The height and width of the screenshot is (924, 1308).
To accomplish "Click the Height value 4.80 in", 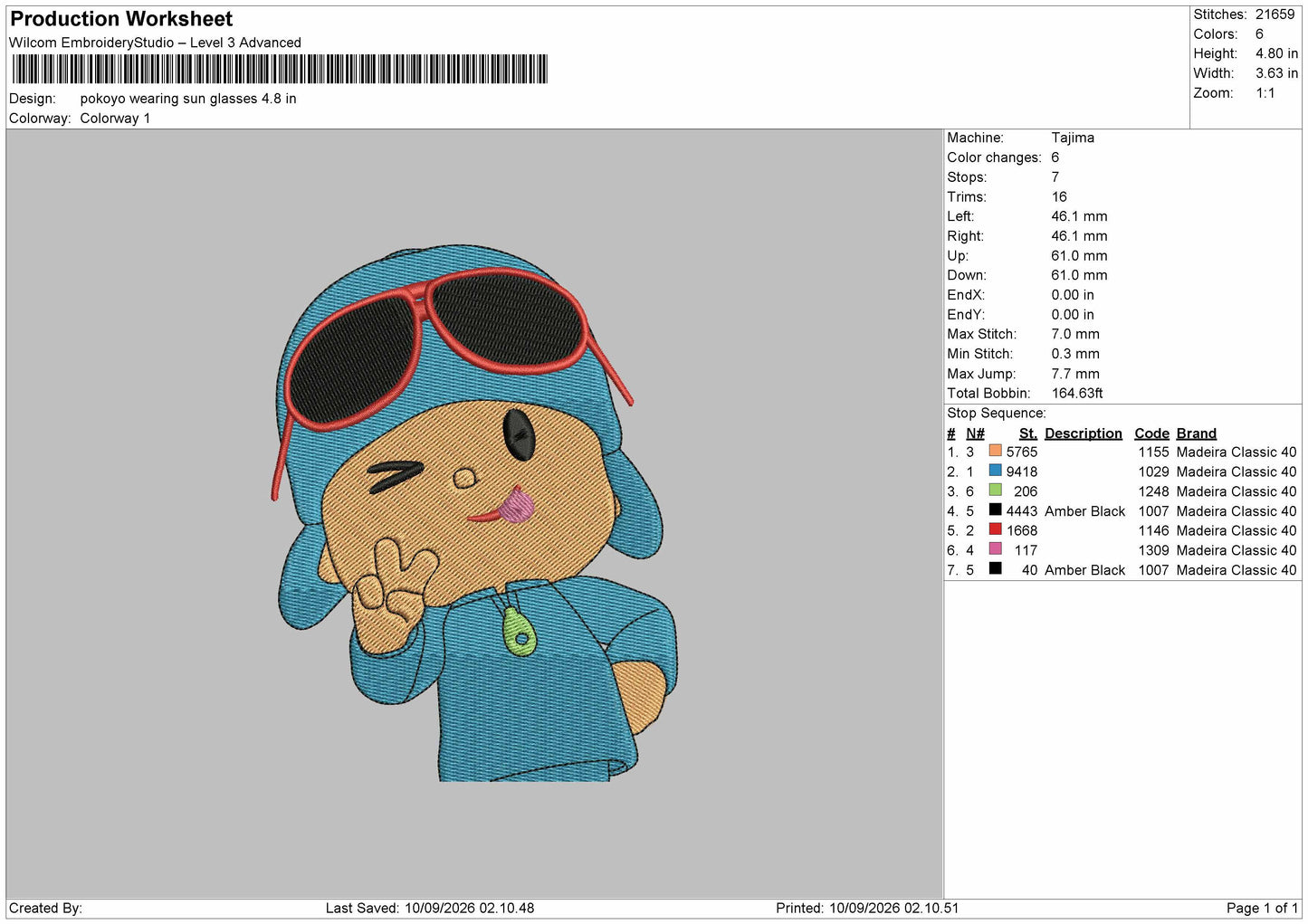I will (1276, 54).
